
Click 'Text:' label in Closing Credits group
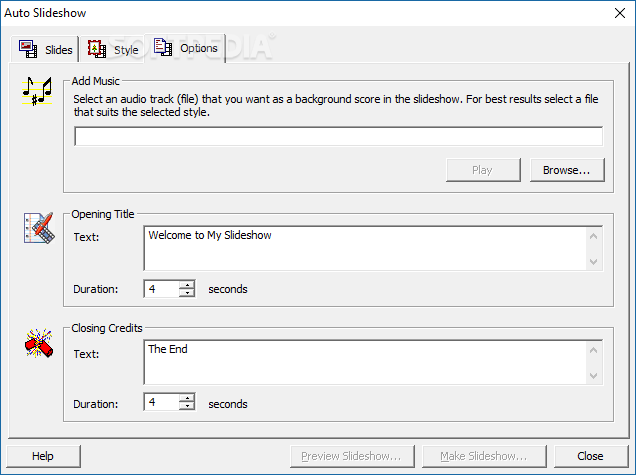tap(86, 354)
